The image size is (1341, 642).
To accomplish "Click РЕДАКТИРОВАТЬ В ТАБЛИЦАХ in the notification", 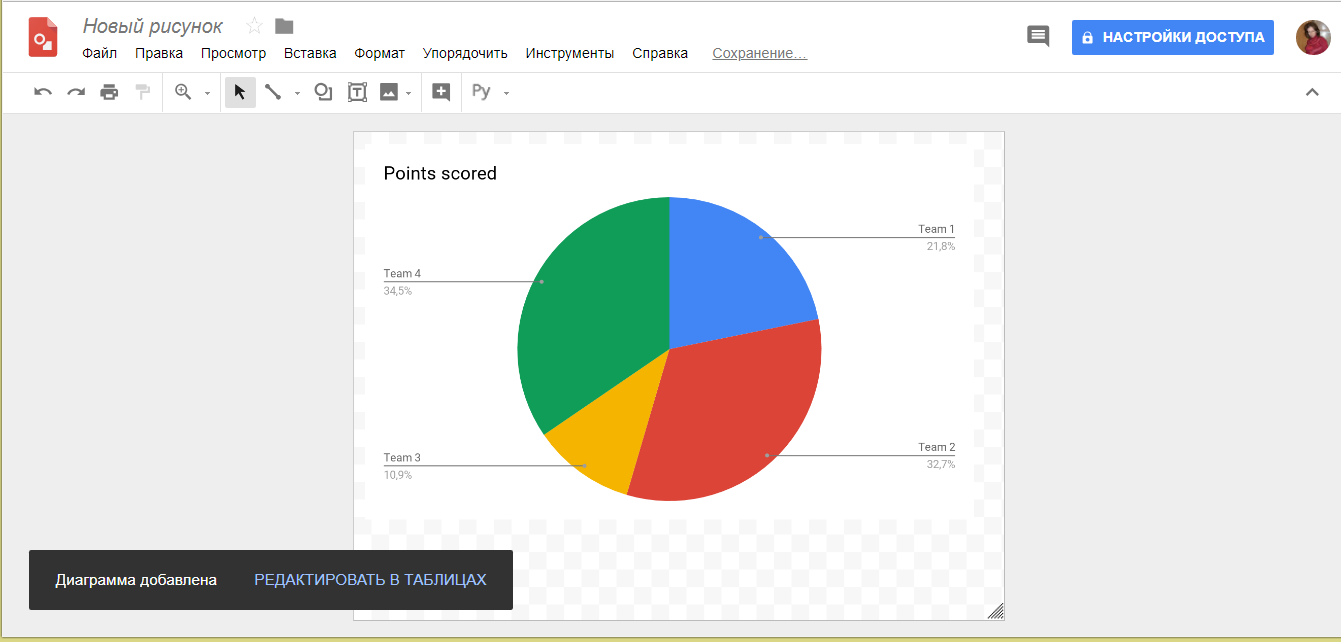I will (x=371, y=580).
